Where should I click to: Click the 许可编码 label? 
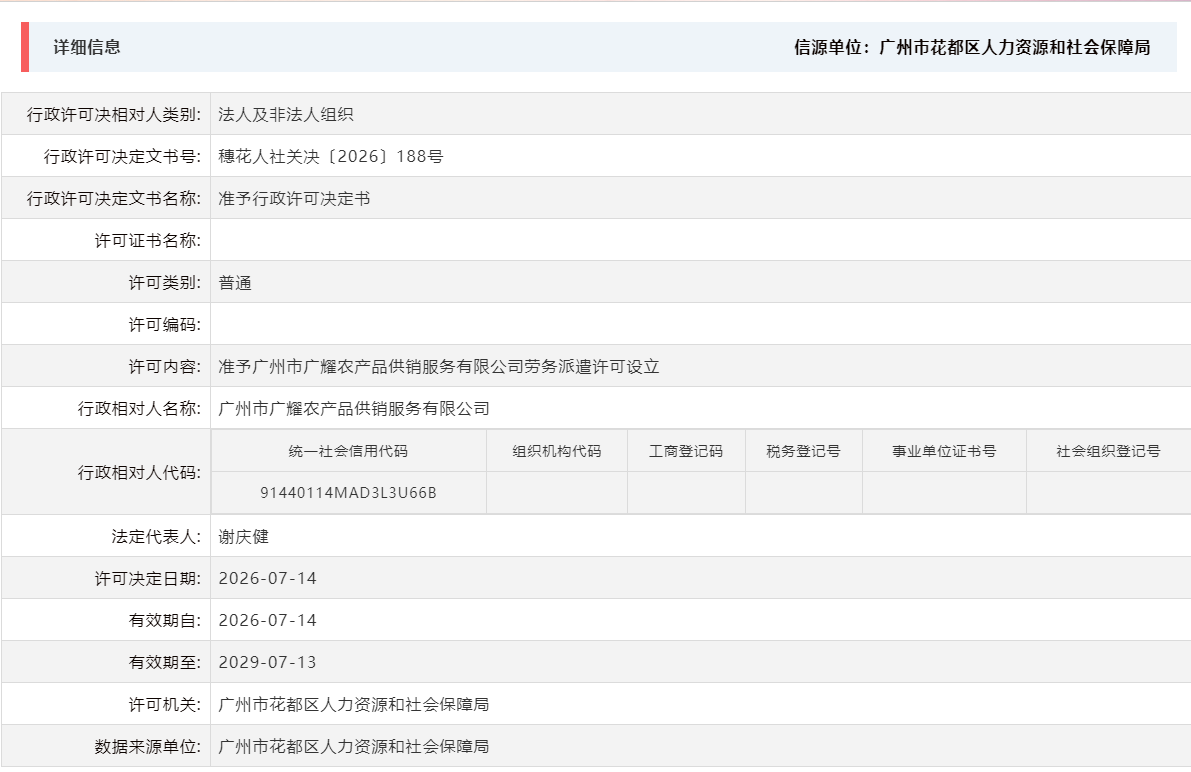(x=165, y=324)
